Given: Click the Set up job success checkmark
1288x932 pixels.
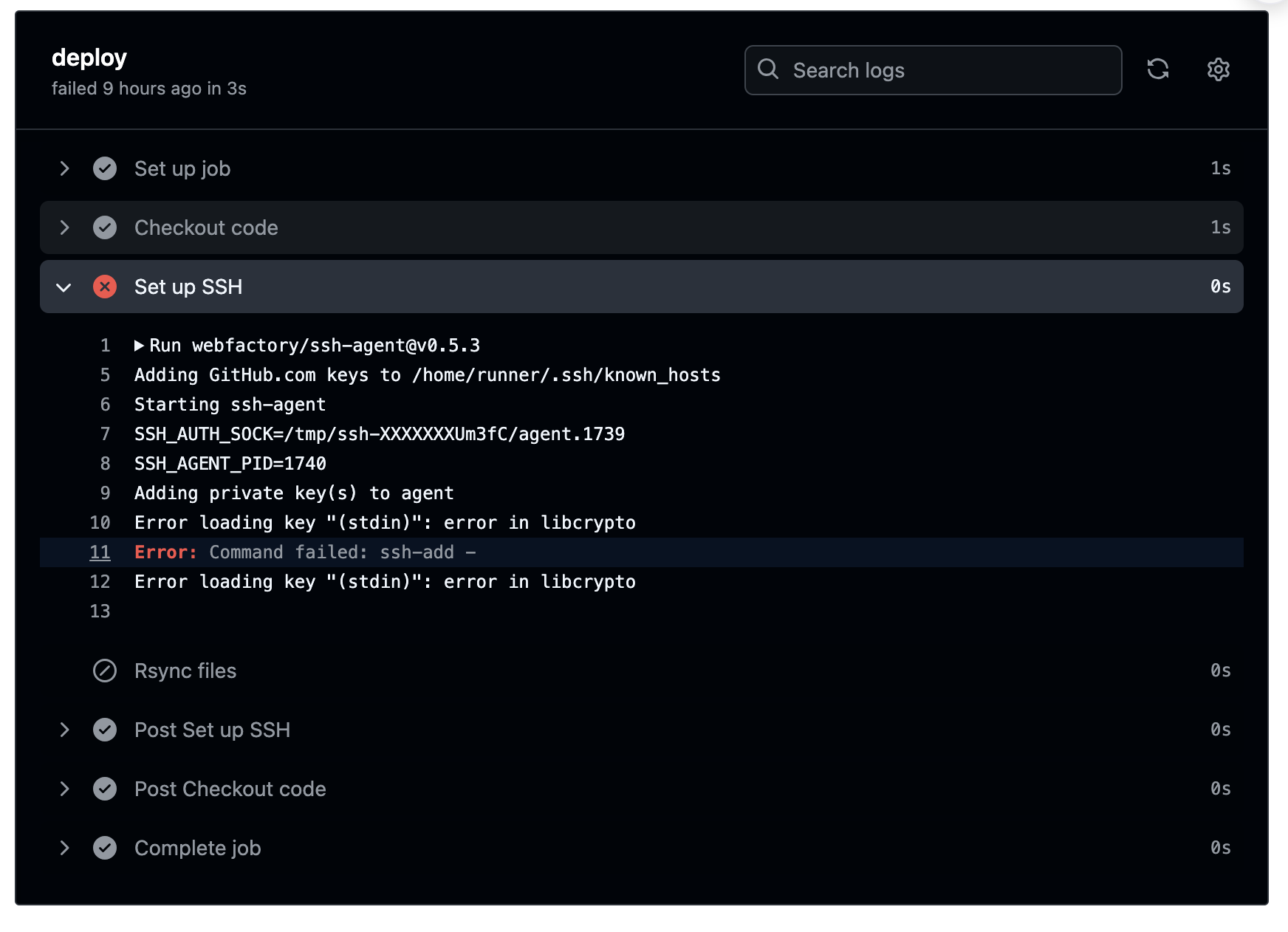Looking at the screenshot, I should [x=105, y=168].
